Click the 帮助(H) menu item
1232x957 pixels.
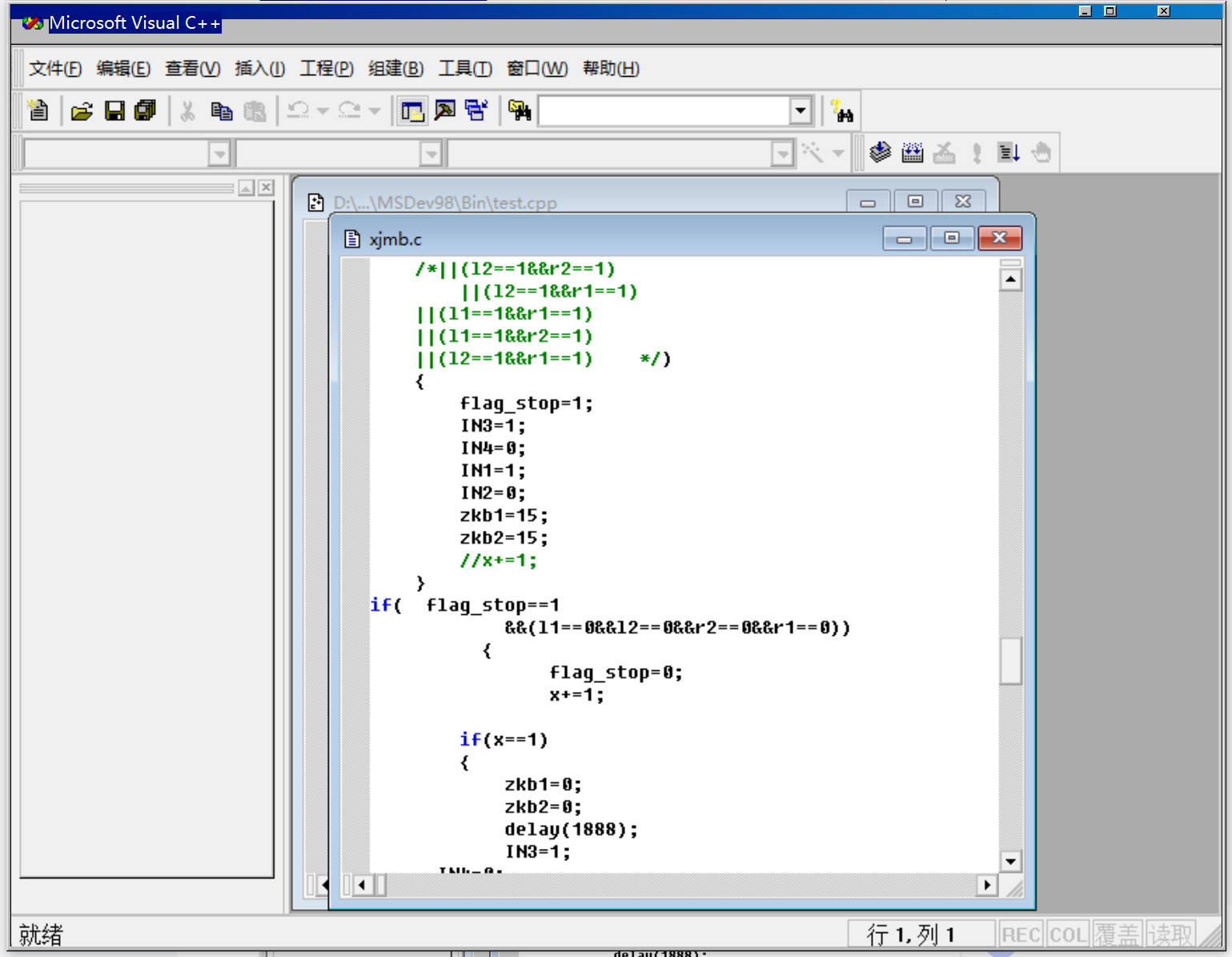coord(611,69)
